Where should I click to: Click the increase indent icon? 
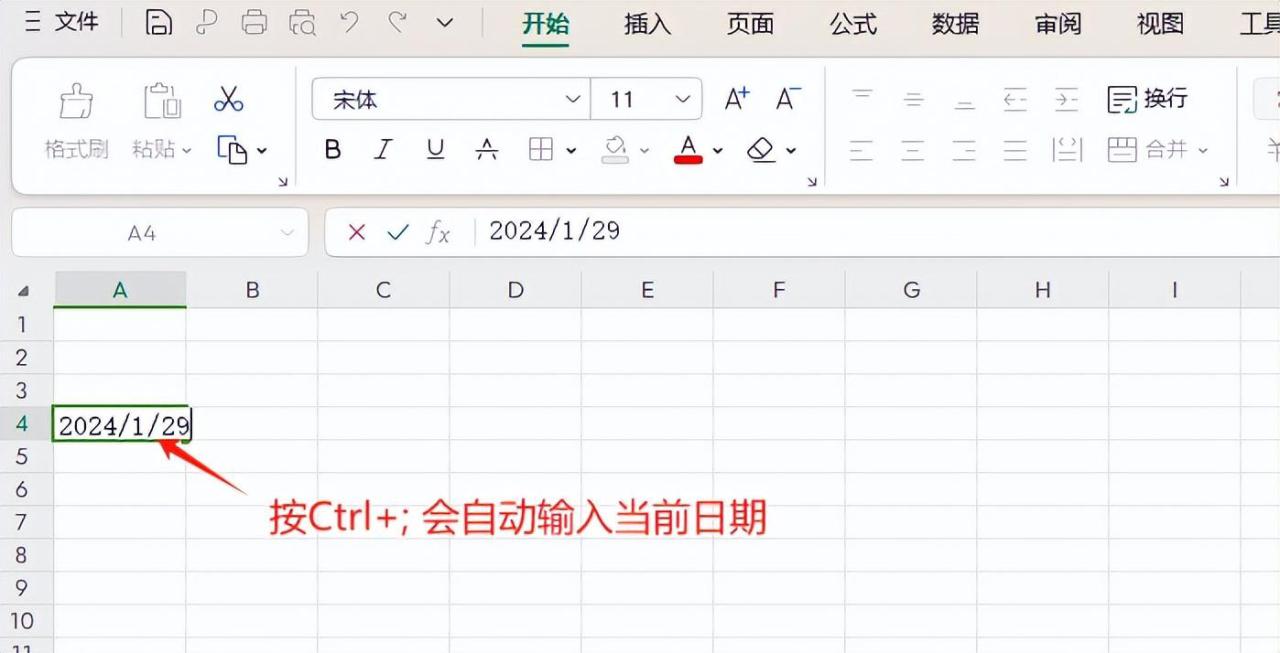coord(1067,99)
